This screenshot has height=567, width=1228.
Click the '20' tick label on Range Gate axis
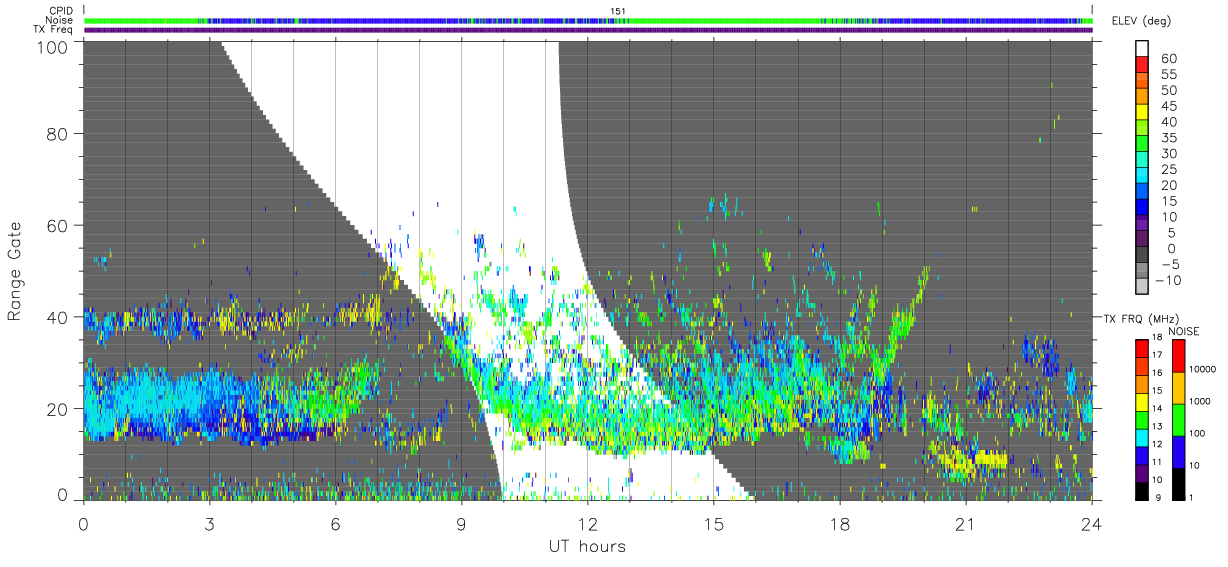58,409
